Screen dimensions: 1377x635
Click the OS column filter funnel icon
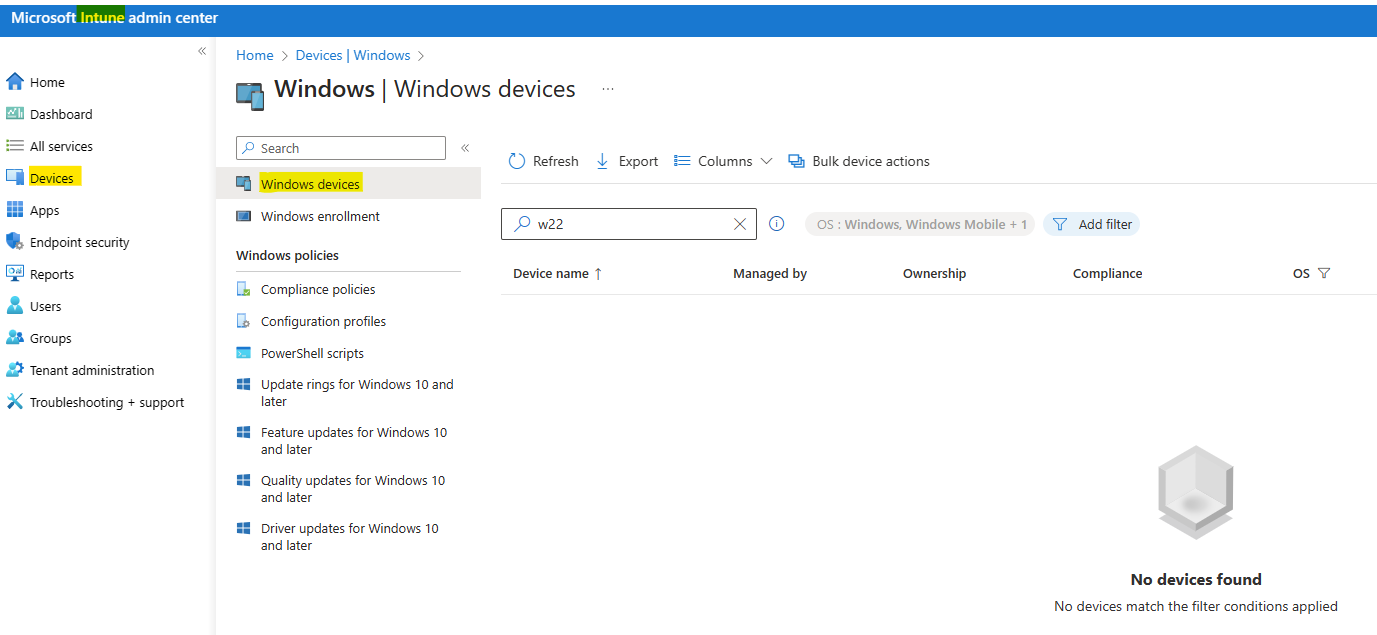1324,273
